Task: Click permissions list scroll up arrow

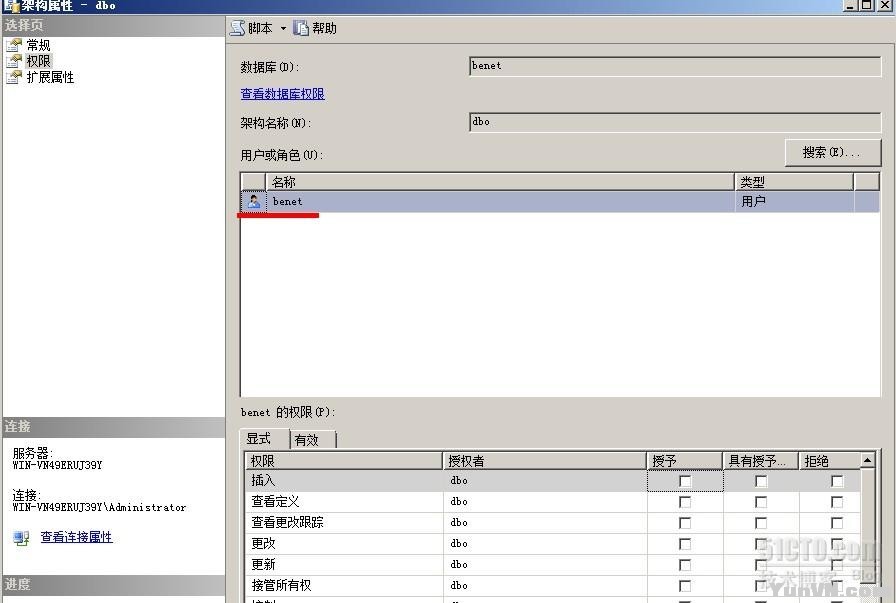Action: click(x=867, y=460)
